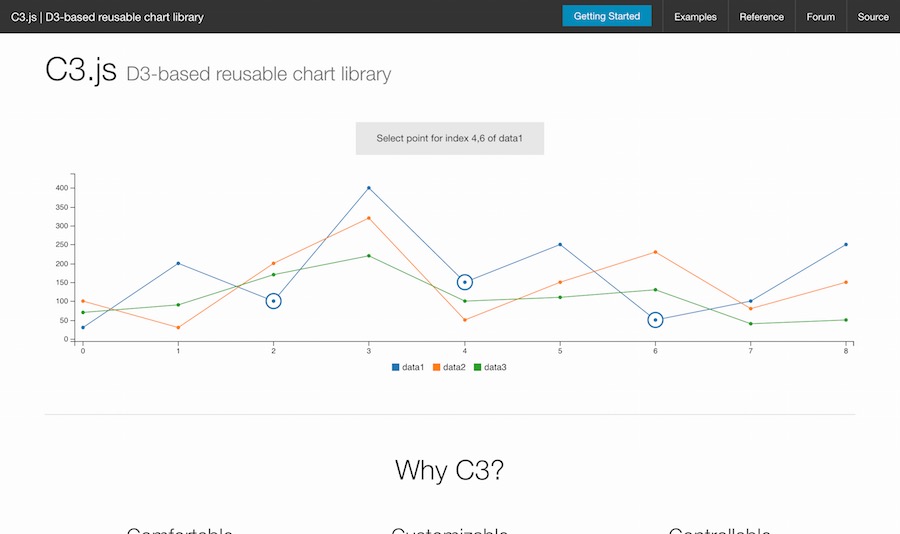This screenshot has width=900, height=534.
Task: Click x-axis tick label 7
Action: click(x=750, y=351)
